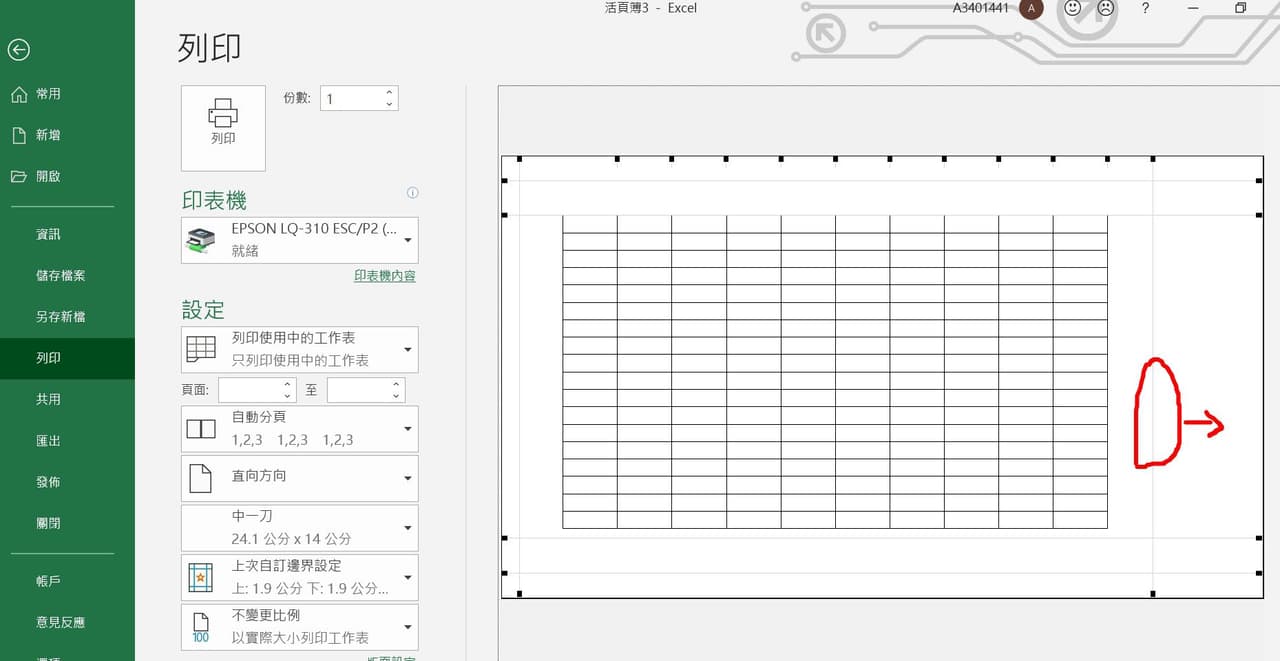Select the 自動分頁 collation icon
The height and width of the screenshot is (661, 1280).
click(201, 428)
